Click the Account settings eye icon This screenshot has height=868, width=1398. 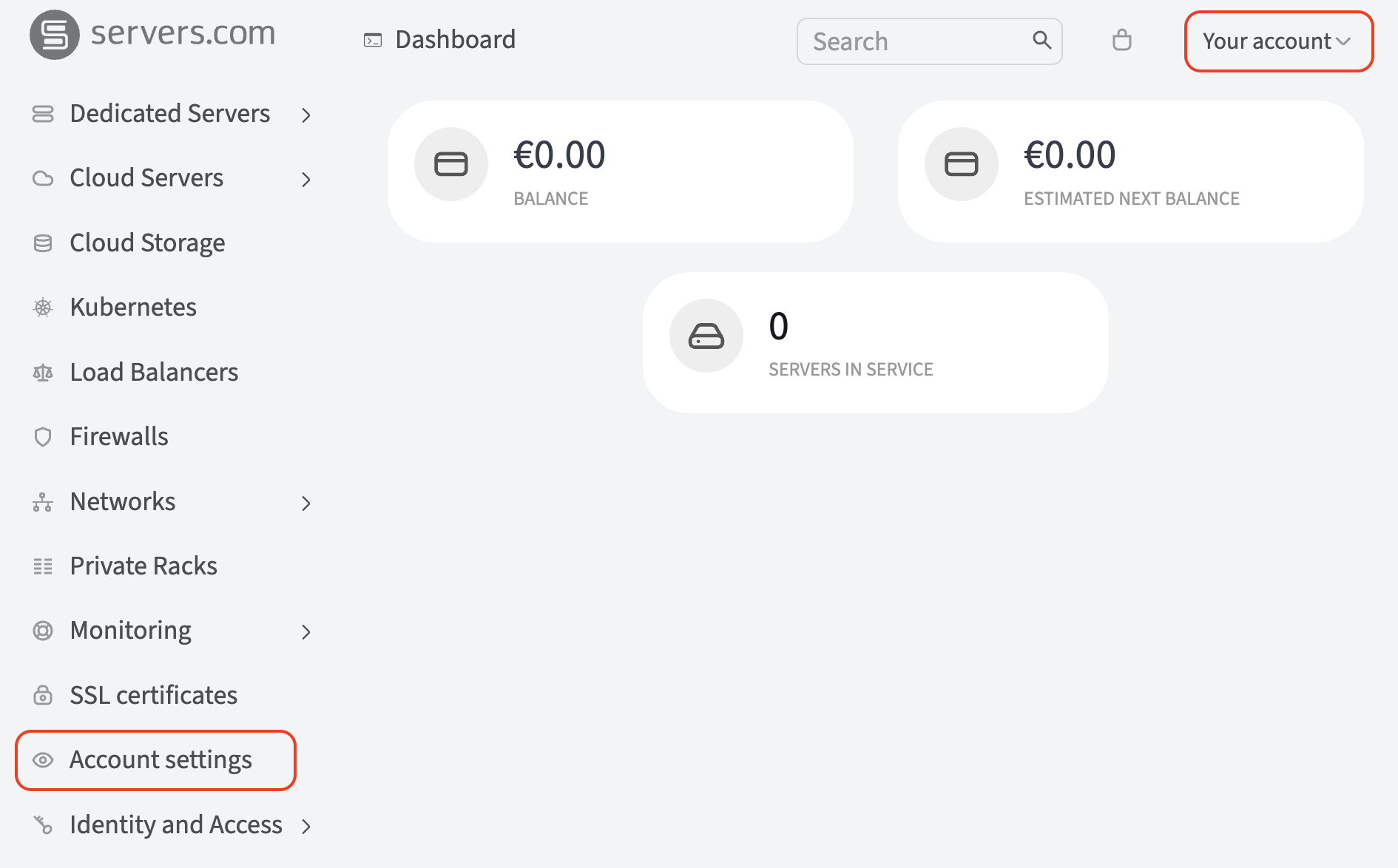point(43,760)
